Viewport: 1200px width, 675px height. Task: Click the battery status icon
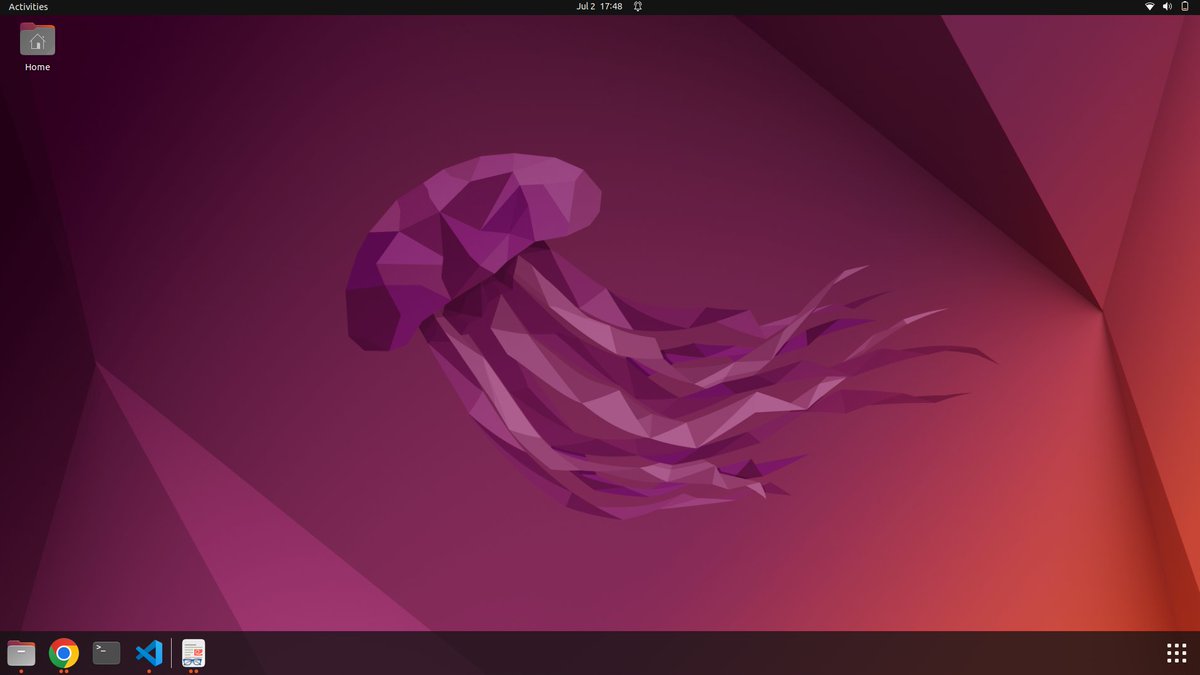pos(1184,7)
